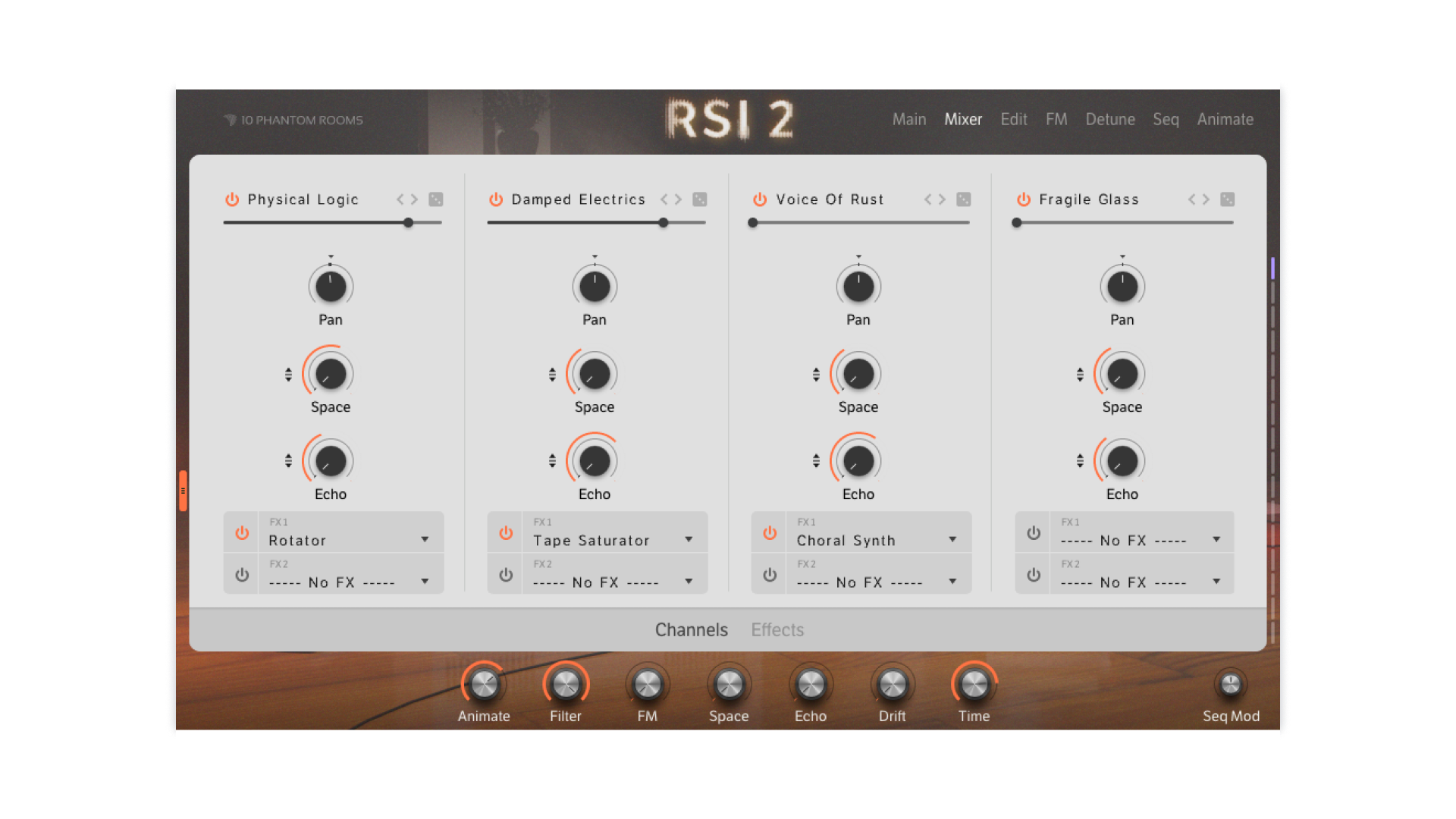This screenshot has height=819, width=1456.
Task: Click the Seq Mod knob
Action: [1232, 685]
